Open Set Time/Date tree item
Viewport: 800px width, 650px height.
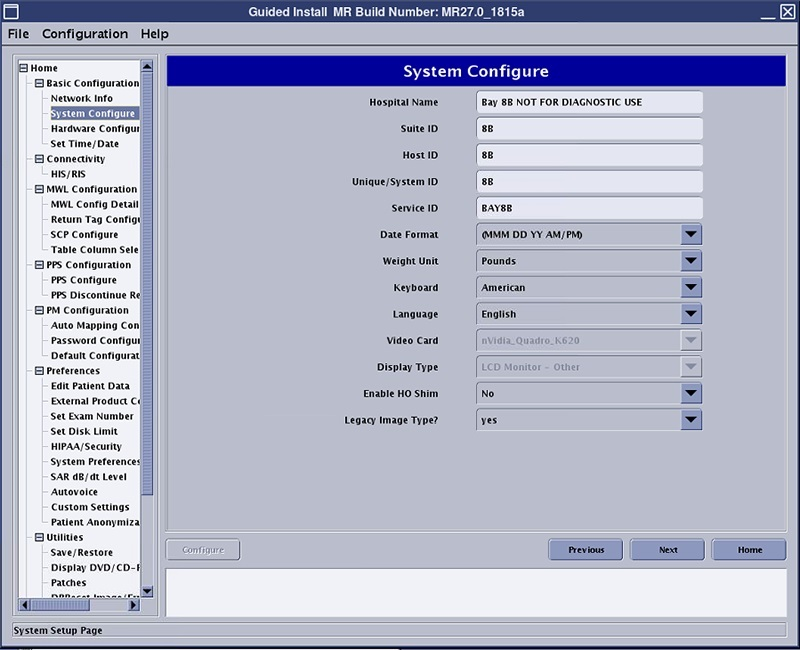(x=85, y=144)
